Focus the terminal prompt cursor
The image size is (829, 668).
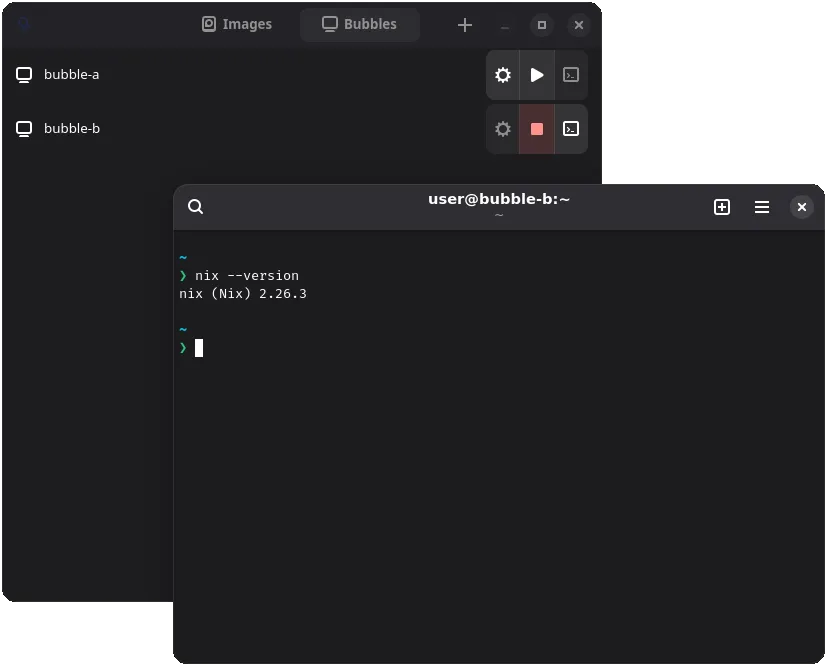(x=199, y=348)
